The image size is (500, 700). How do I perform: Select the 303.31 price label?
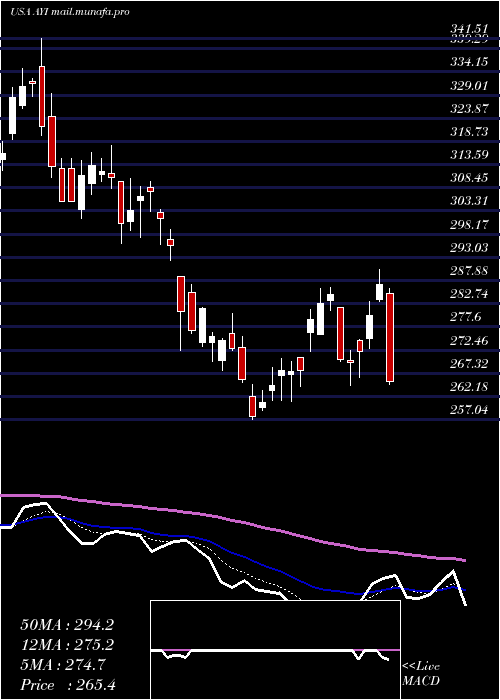(x=469, y=201)
